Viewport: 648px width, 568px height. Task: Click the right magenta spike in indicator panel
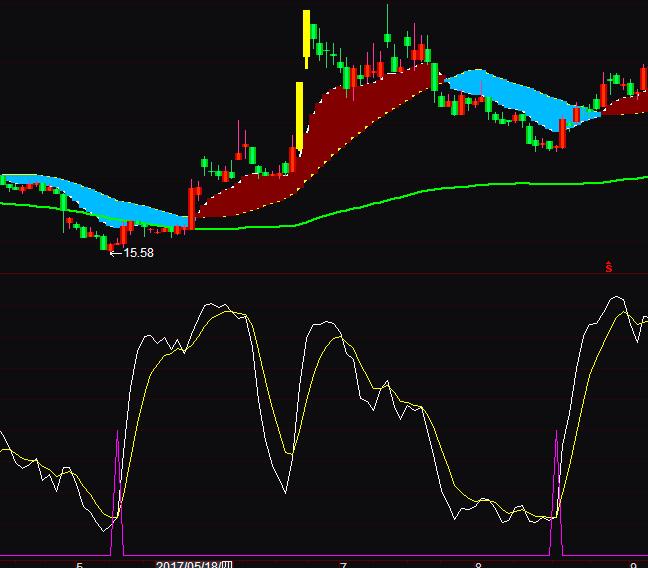pos(557,495)
